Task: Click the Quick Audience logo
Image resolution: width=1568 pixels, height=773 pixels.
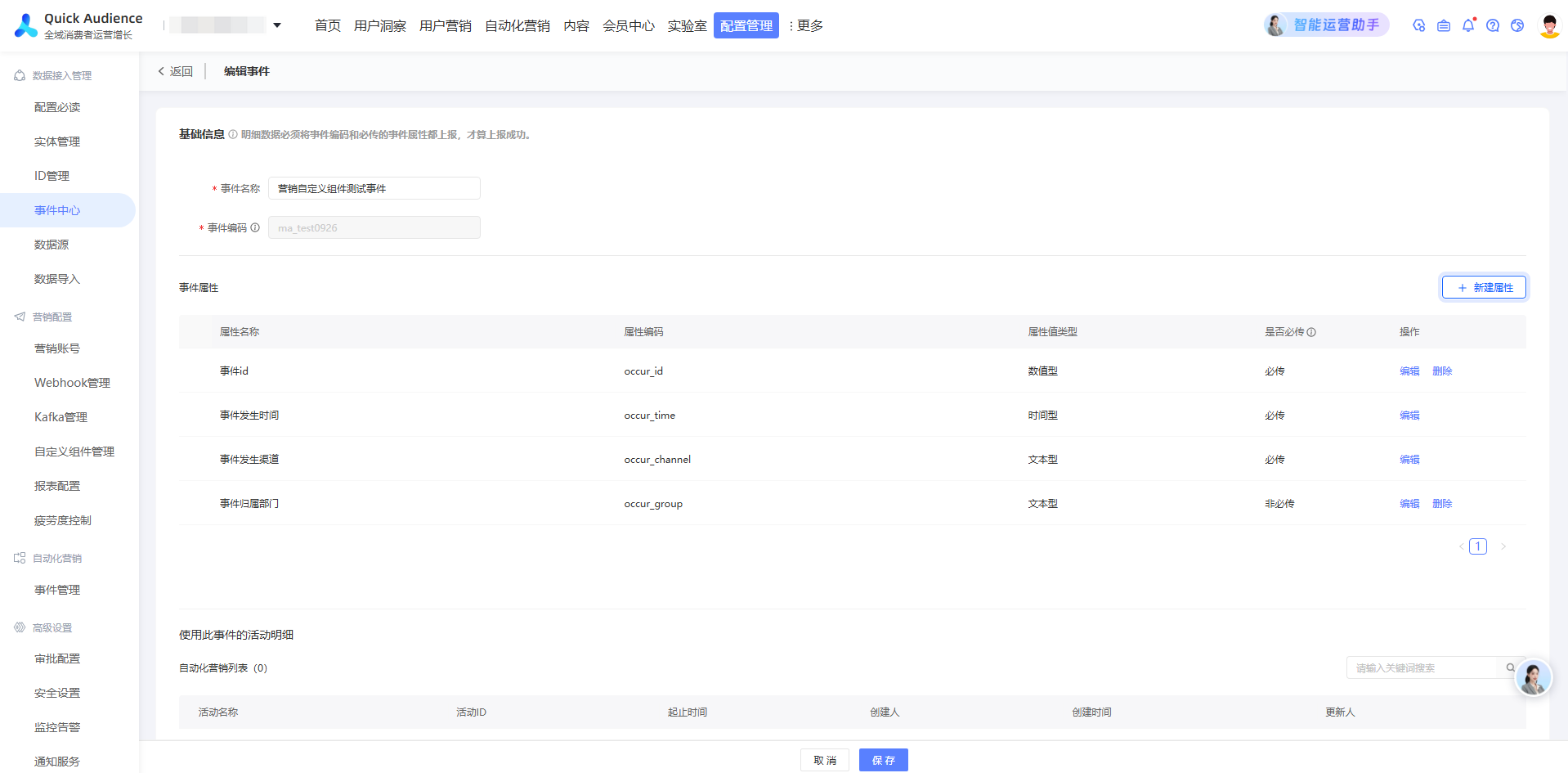Action: click(78, 25)
